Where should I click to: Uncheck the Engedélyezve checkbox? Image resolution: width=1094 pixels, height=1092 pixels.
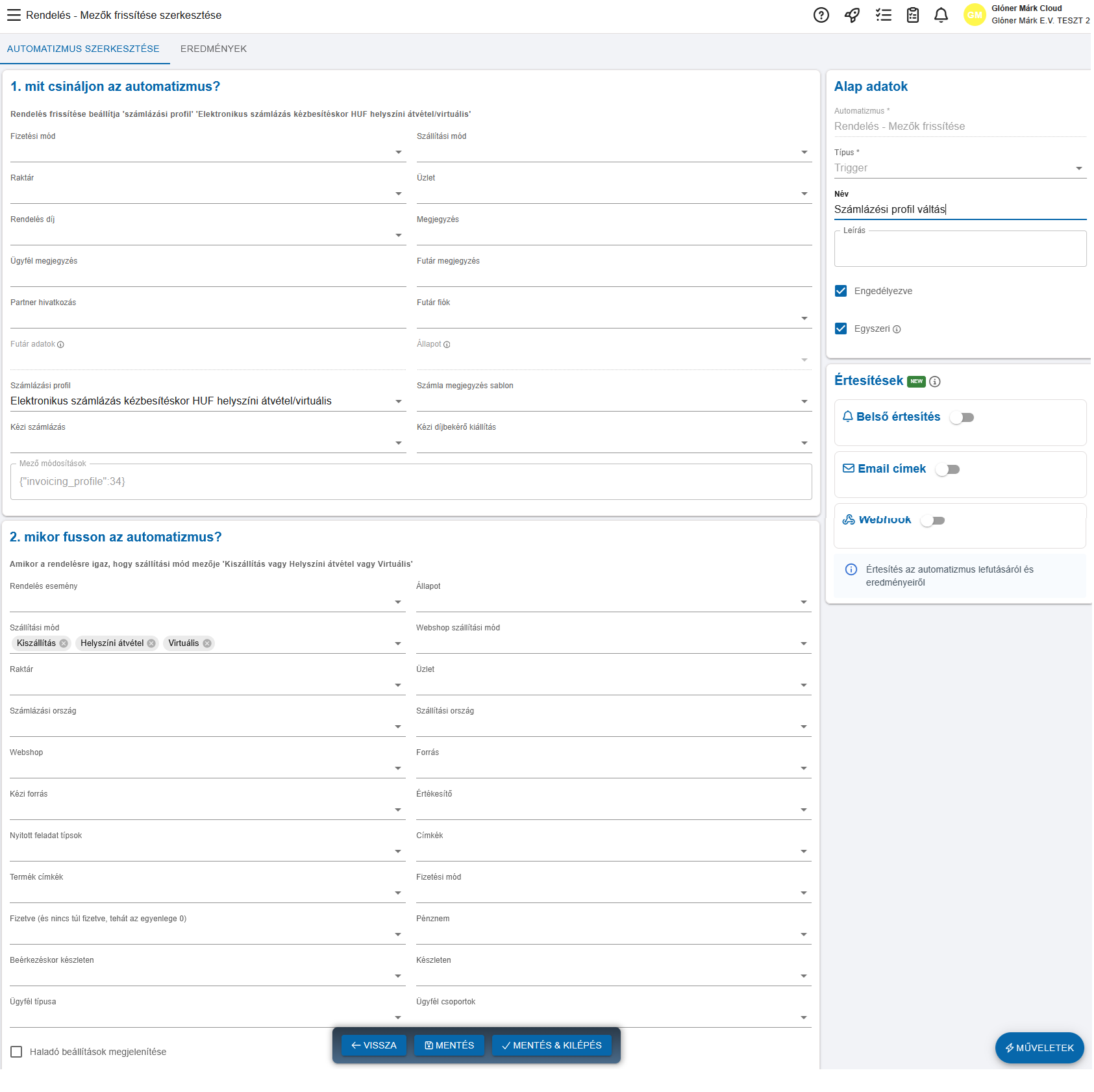click(841, 291)
